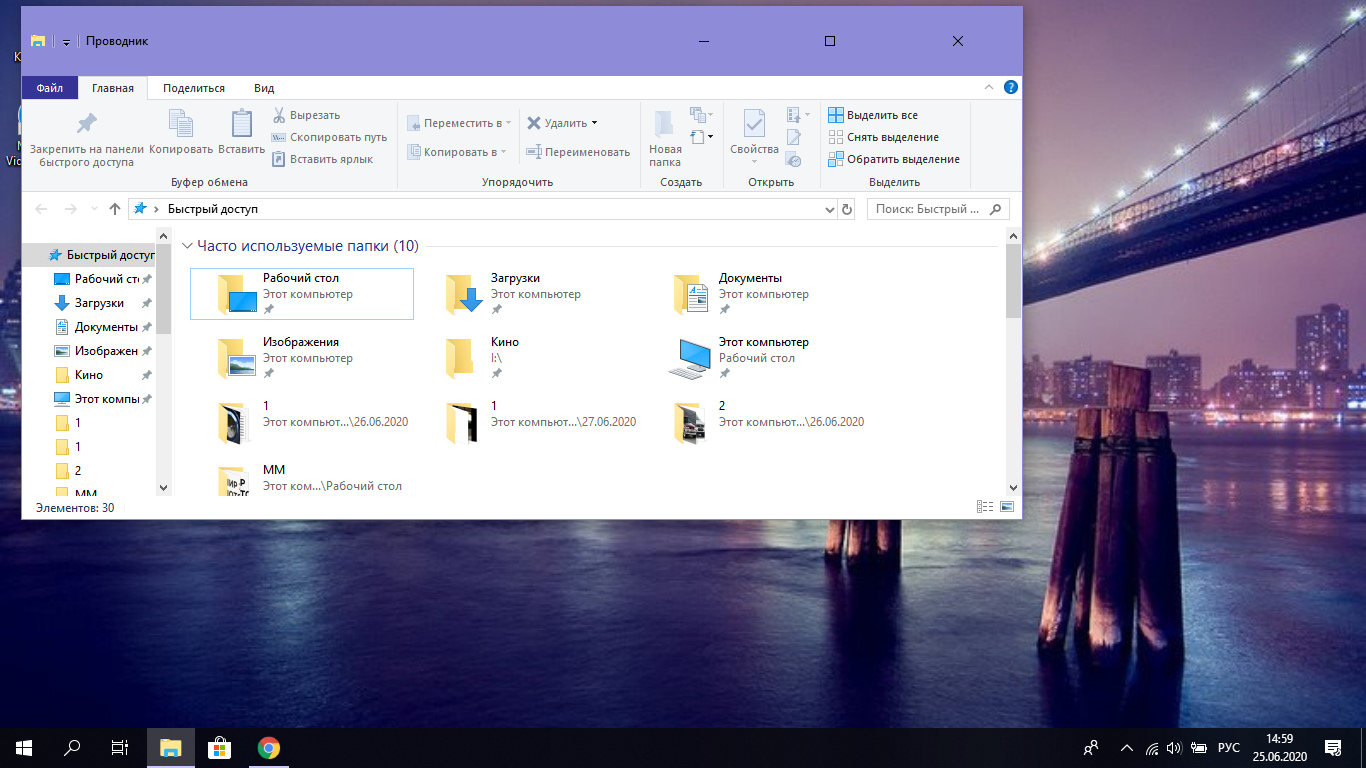Click the large Копировать button in the ribbon

[x=181, y=132]
